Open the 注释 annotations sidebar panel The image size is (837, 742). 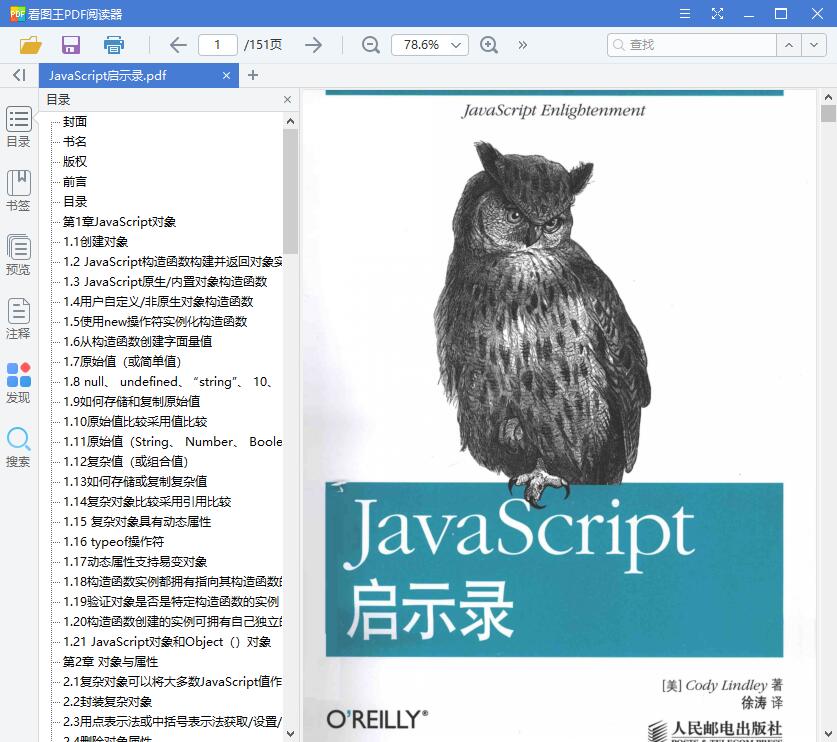pos(19,319)
